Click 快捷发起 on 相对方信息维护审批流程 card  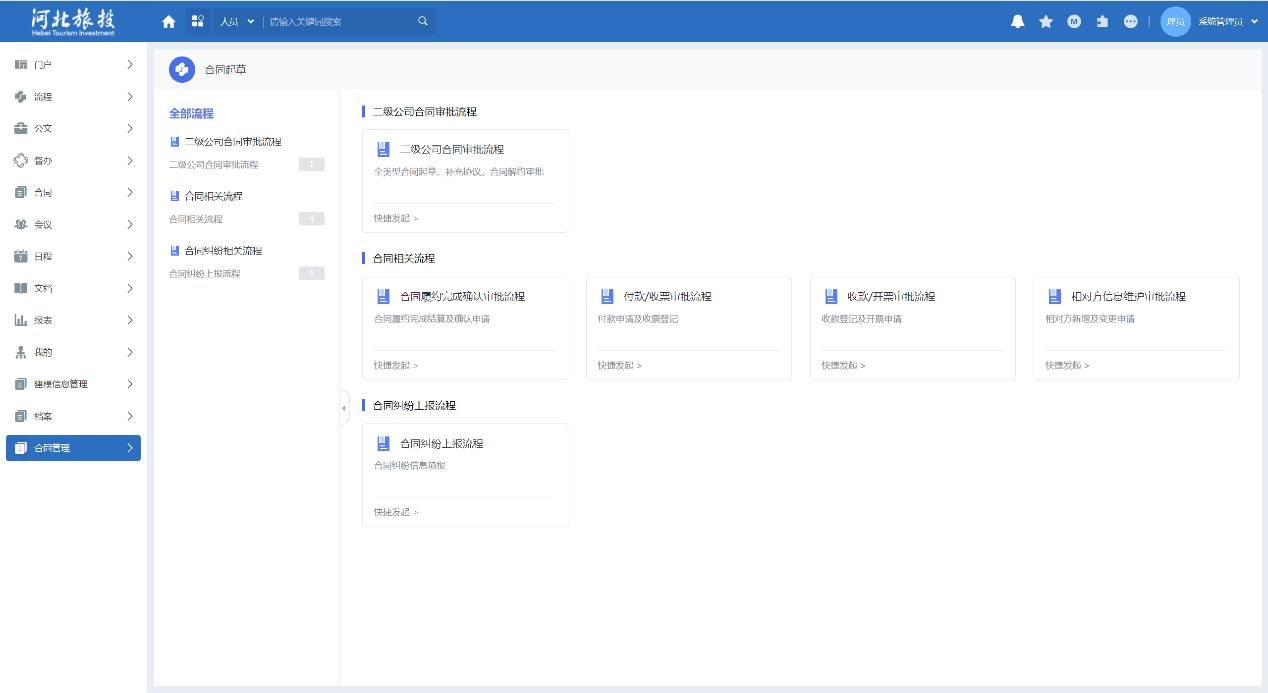1068,366
